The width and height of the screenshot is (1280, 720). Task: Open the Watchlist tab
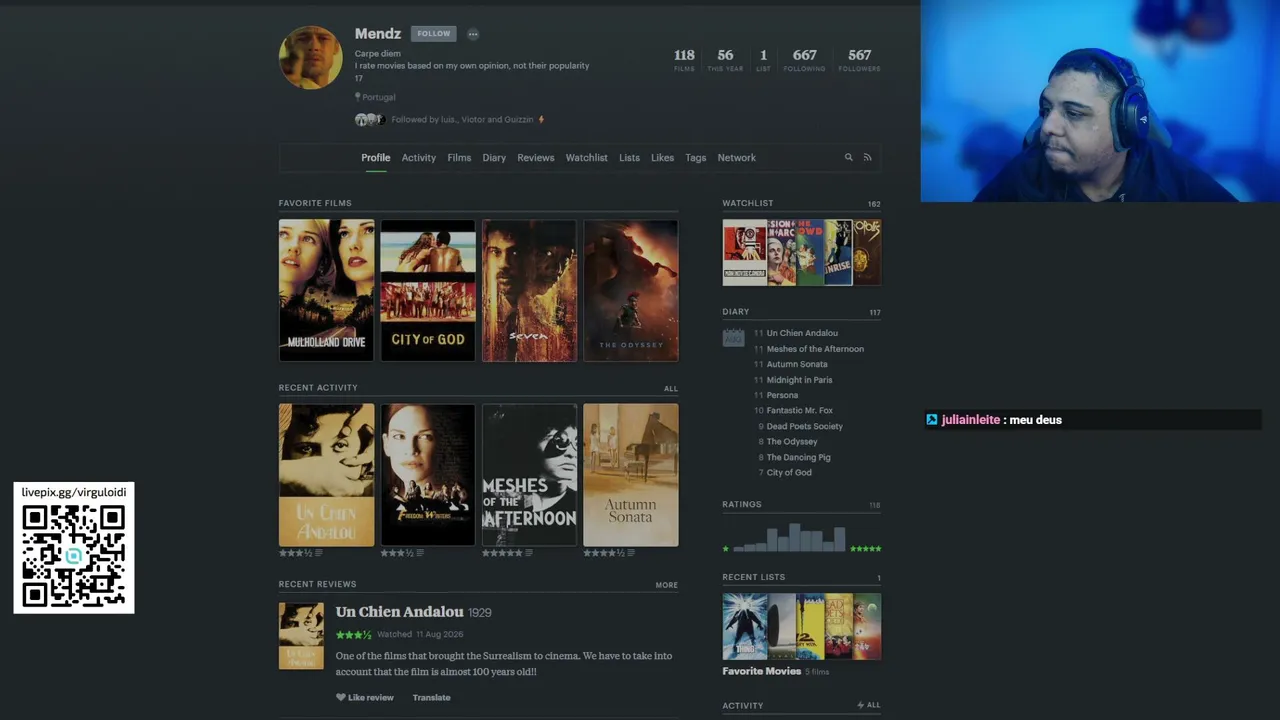587,158
